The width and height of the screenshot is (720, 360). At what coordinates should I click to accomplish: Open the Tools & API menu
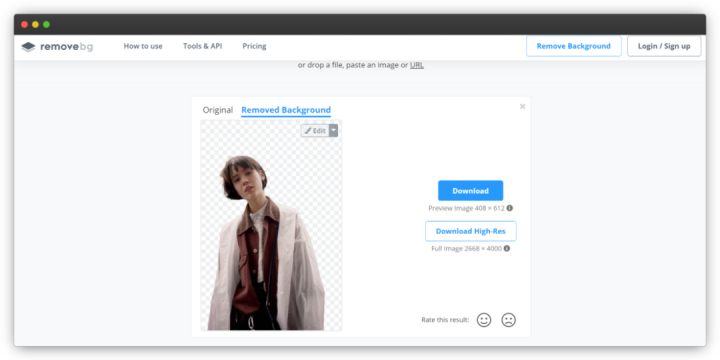click(x=202, y=46)
